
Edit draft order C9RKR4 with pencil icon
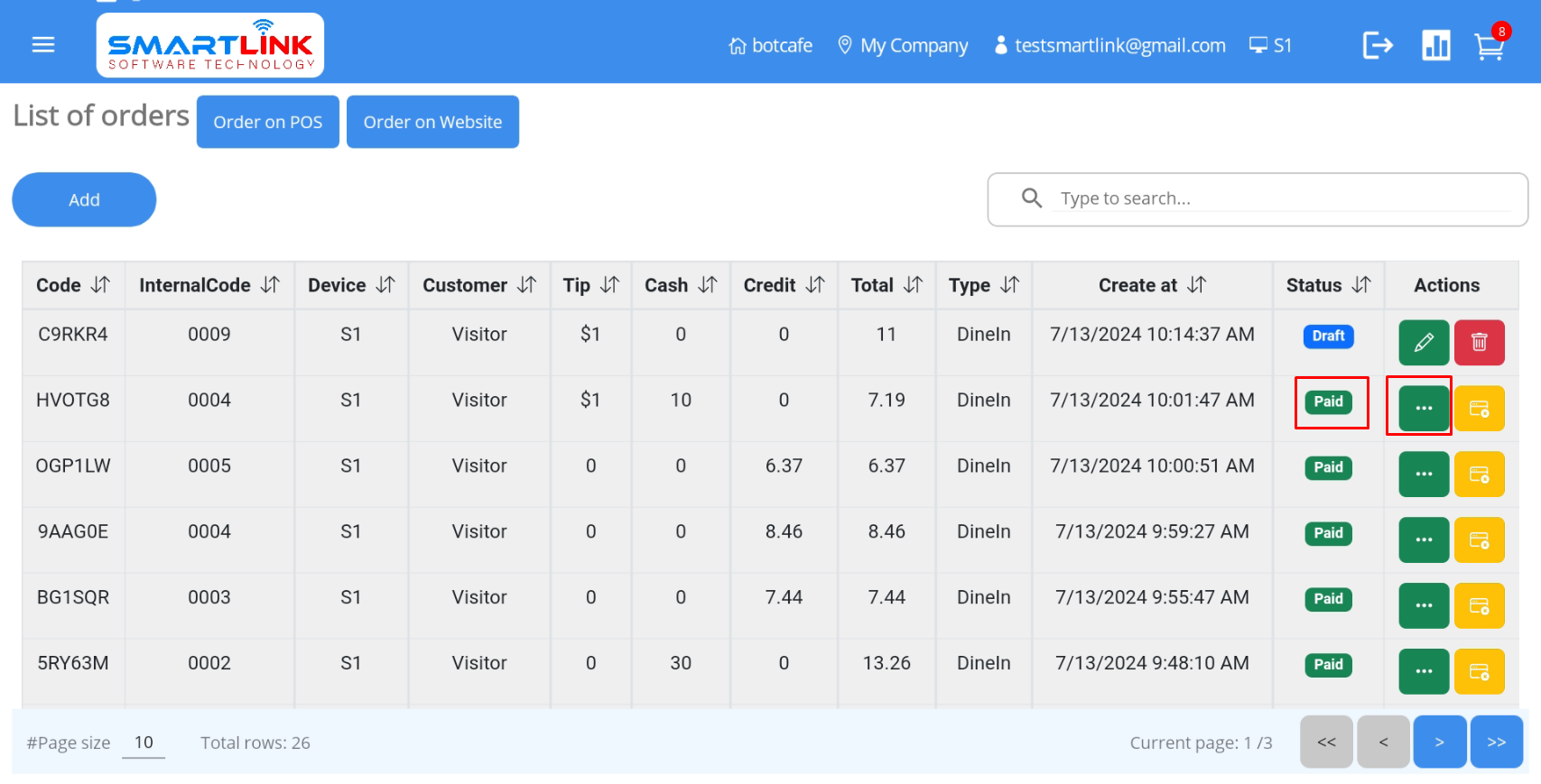pos(1424,343)
